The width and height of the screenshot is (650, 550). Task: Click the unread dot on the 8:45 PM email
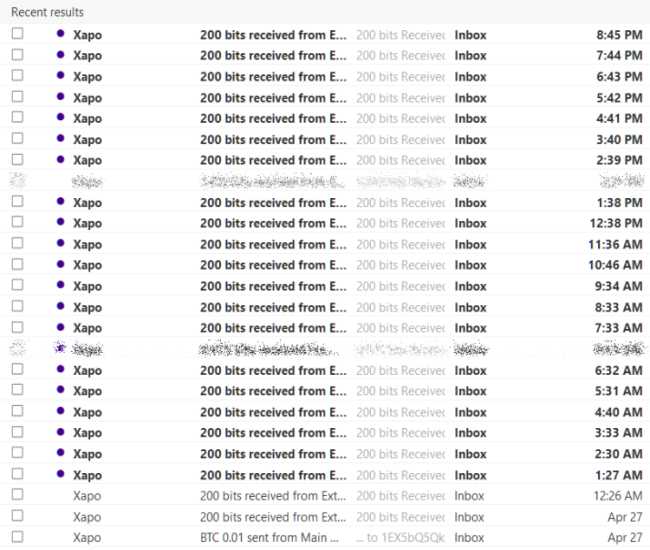tap(61, 34)
